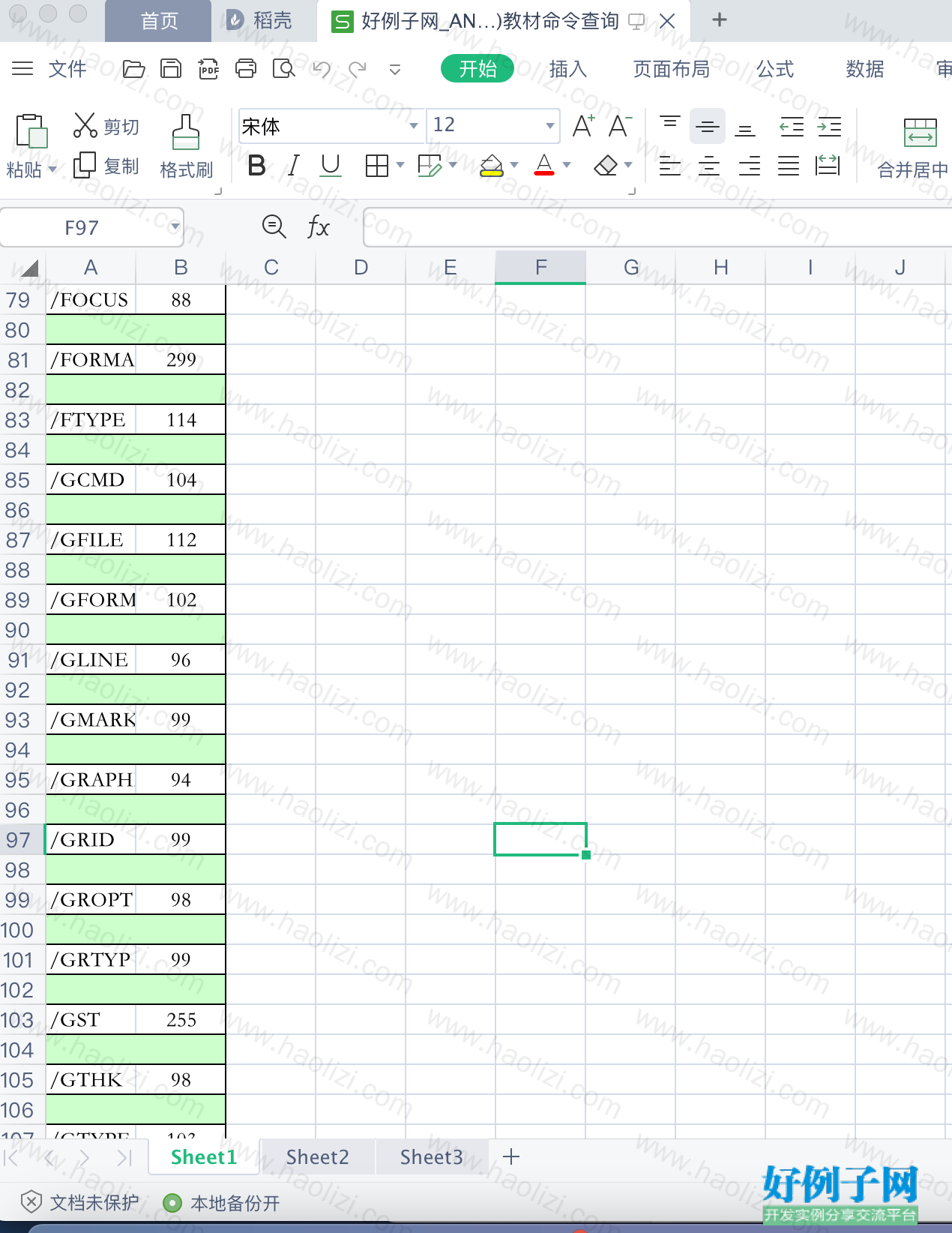952x1233 pixels.
Task: Expand cell style dropdown arrow
Action: point(453,165)
